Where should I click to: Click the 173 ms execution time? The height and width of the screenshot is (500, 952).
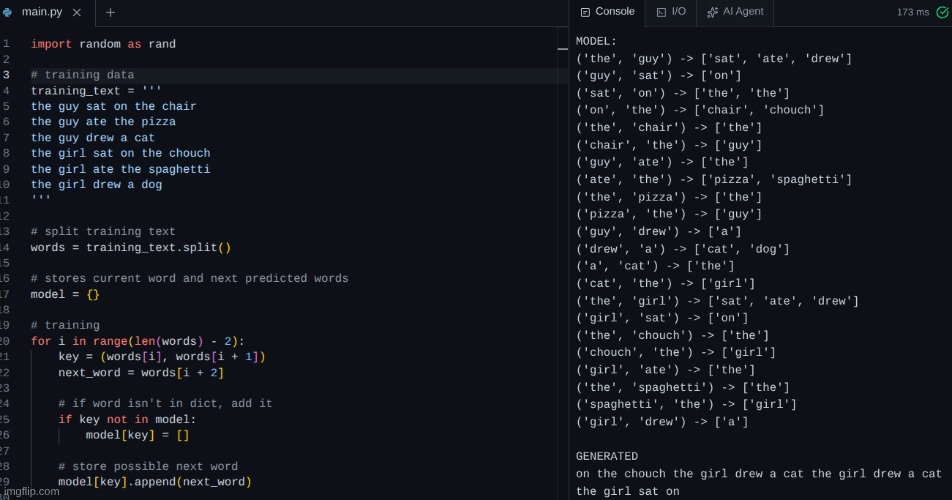[913, 12]
